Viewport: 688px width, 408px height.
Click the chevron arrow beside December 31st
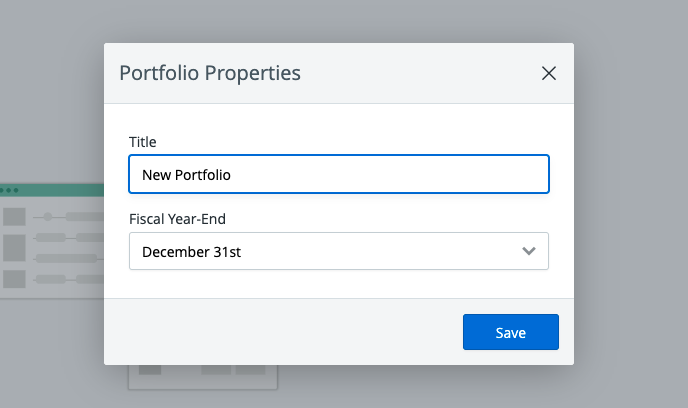coord(530,252)
